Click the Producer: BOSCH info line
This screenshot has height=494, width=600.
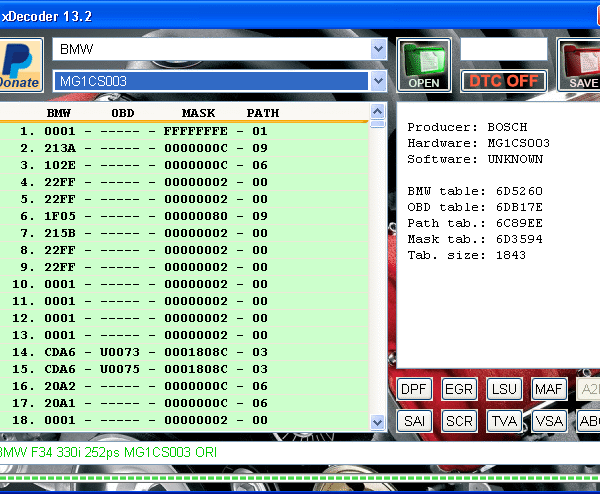467,127
